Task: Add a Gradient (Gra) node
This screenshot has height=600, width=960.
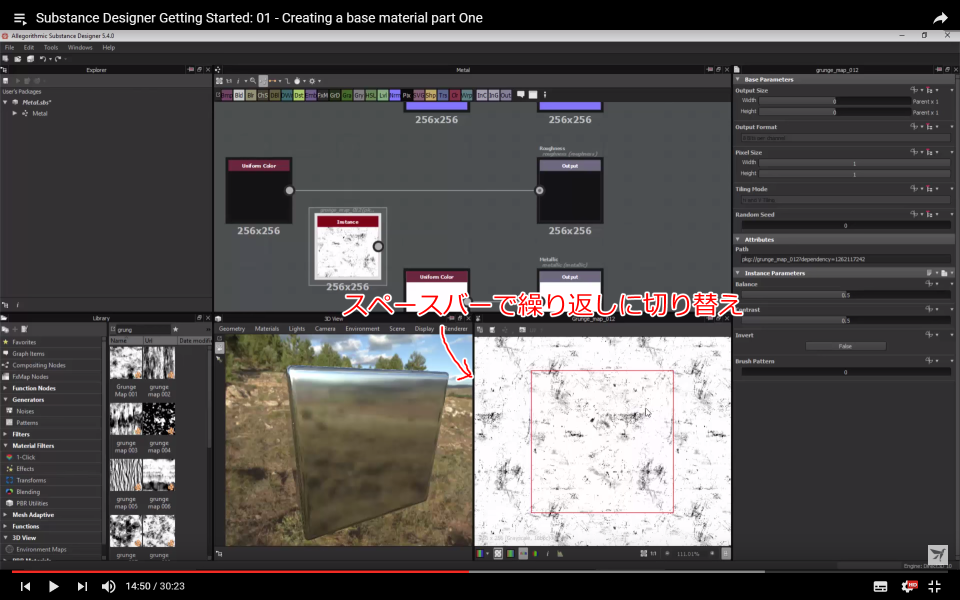Action: [x=347, y=96]
